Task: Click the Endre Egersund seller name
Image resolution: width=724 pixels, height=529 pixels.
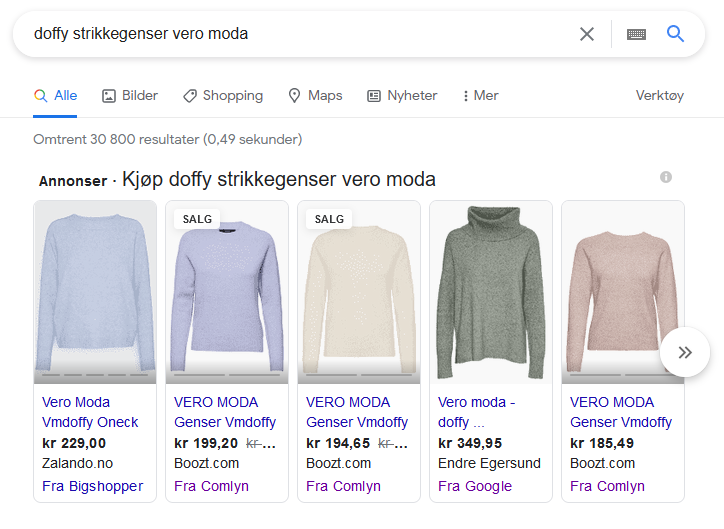Action: pos(489,463)
